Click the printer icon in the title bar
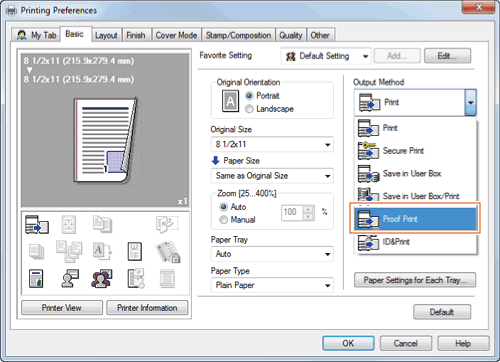The image size is (500, 362). 12,11
